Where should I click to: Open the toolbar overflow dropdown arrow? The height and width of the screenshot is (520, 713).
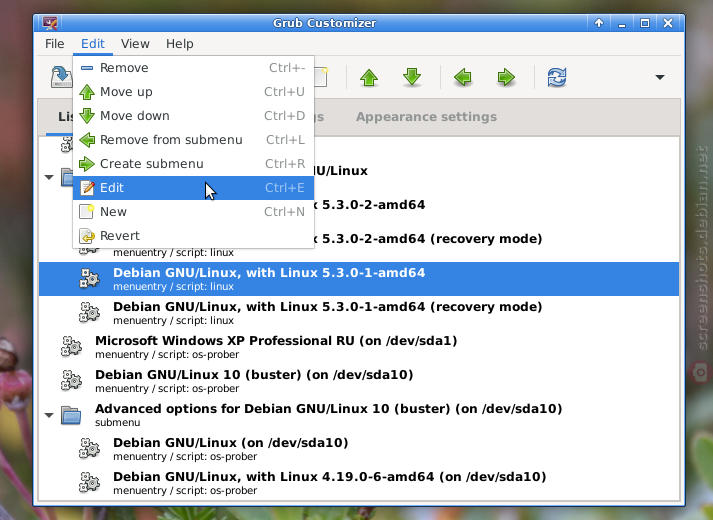point(660,77)
